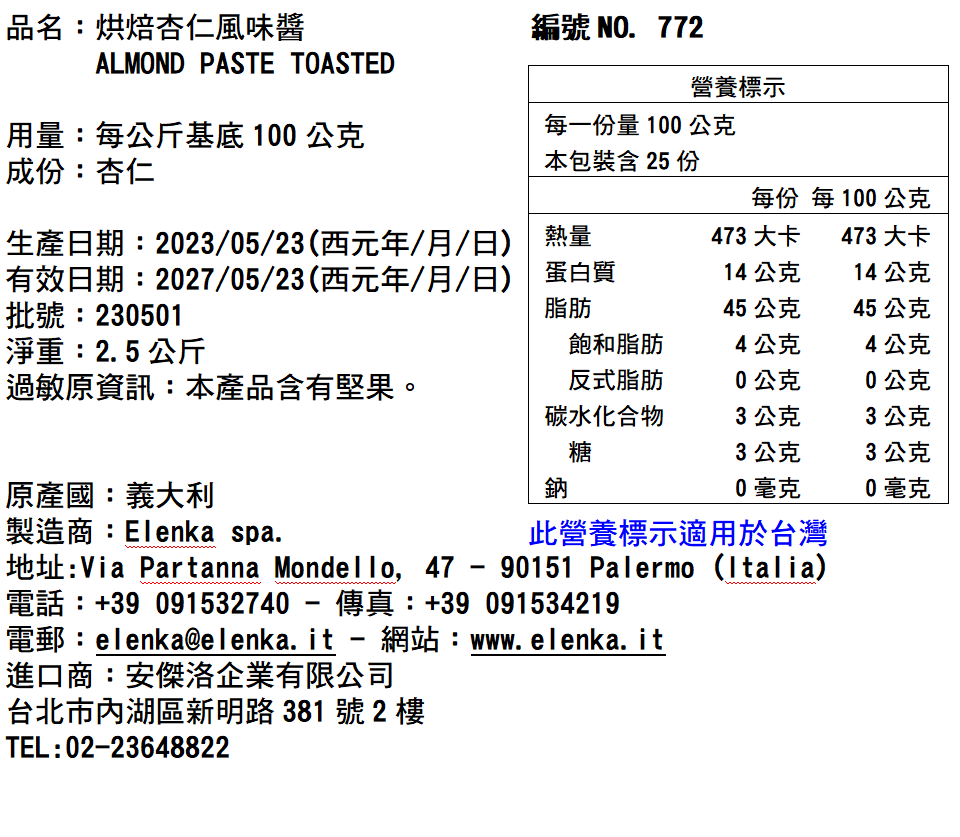Click '0 毫克' in the 每份 column
The width and height of the screenshot is (960, 837).
tap(767, 489)
